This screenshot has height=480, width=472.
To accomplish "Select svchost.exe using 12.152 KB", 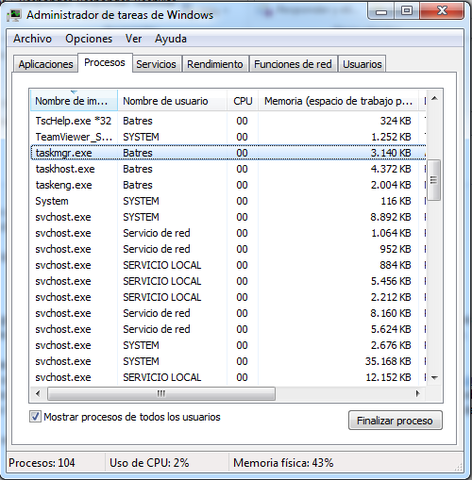I will click(x=228, y=377).
